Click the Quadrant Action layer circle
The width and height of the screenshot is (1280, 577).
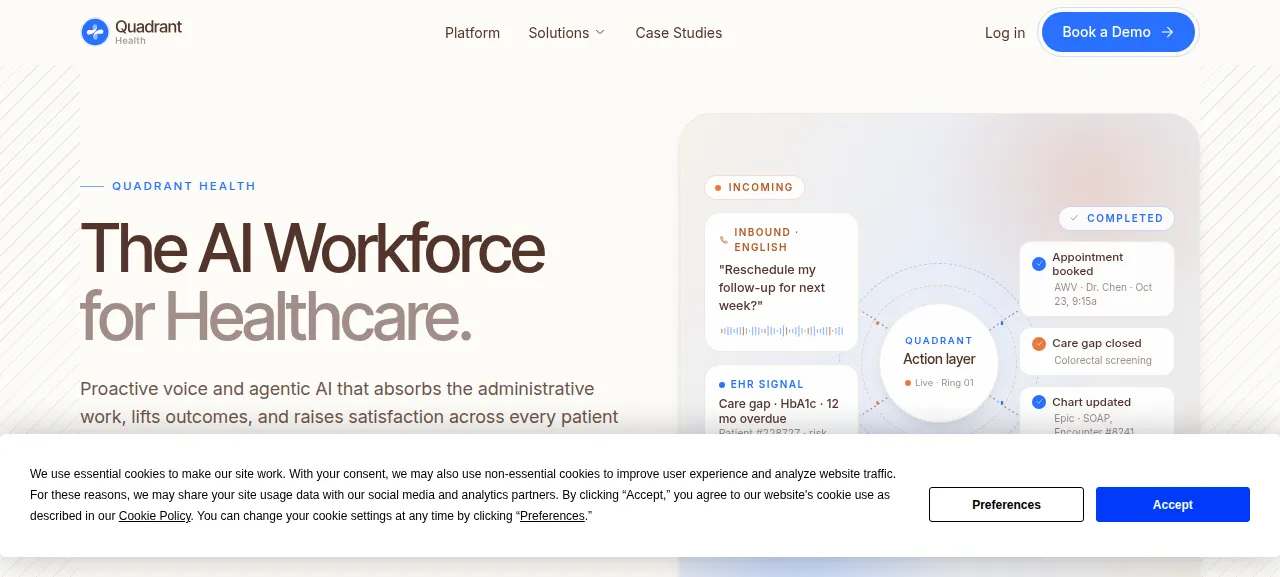tap(939, 363)
